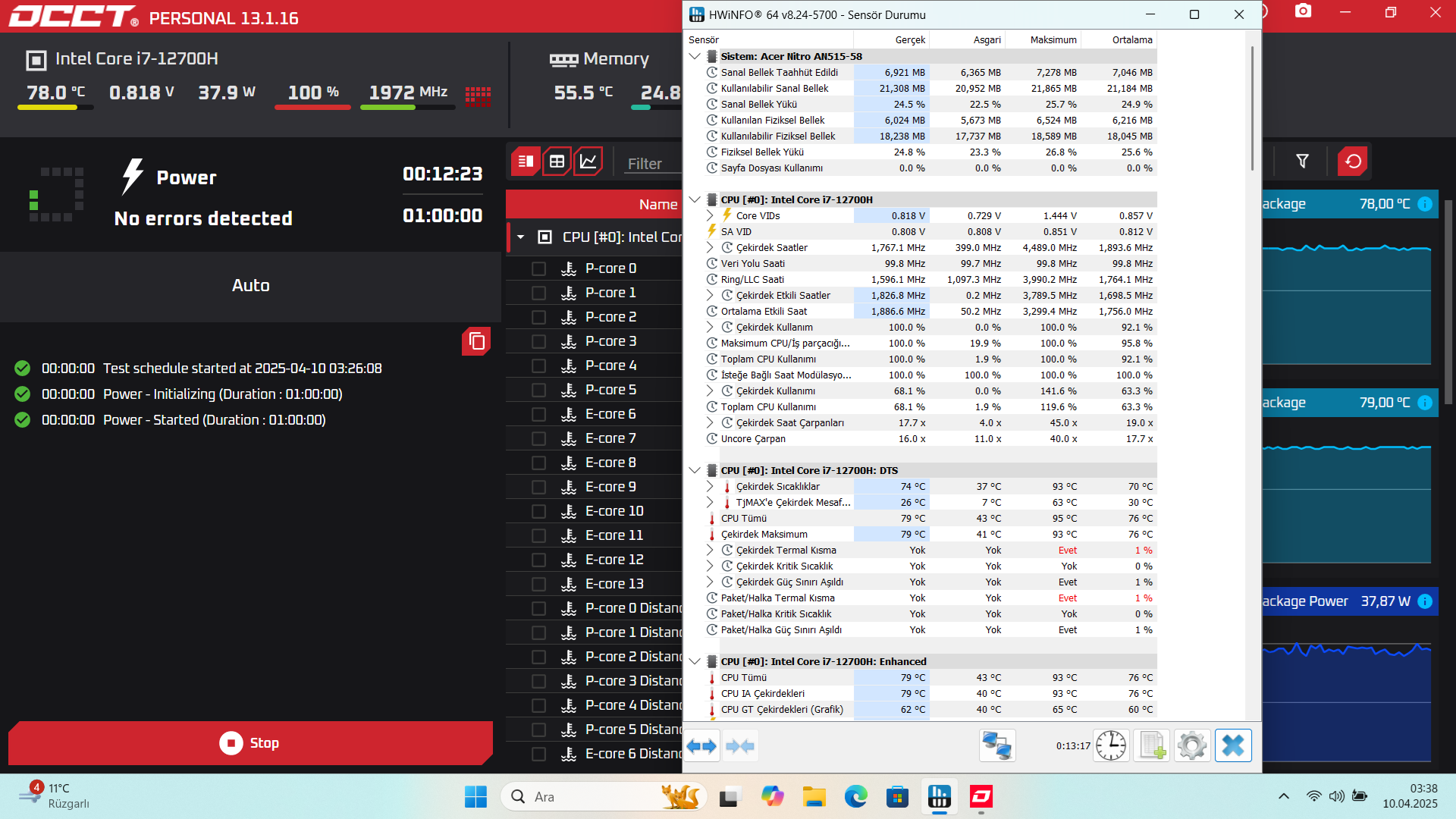This screenshot has width=1456, height=819.
Task: Collapse the Sistem: Acer Nitro AN515-58 section
Action: click(x=695, y=56)
